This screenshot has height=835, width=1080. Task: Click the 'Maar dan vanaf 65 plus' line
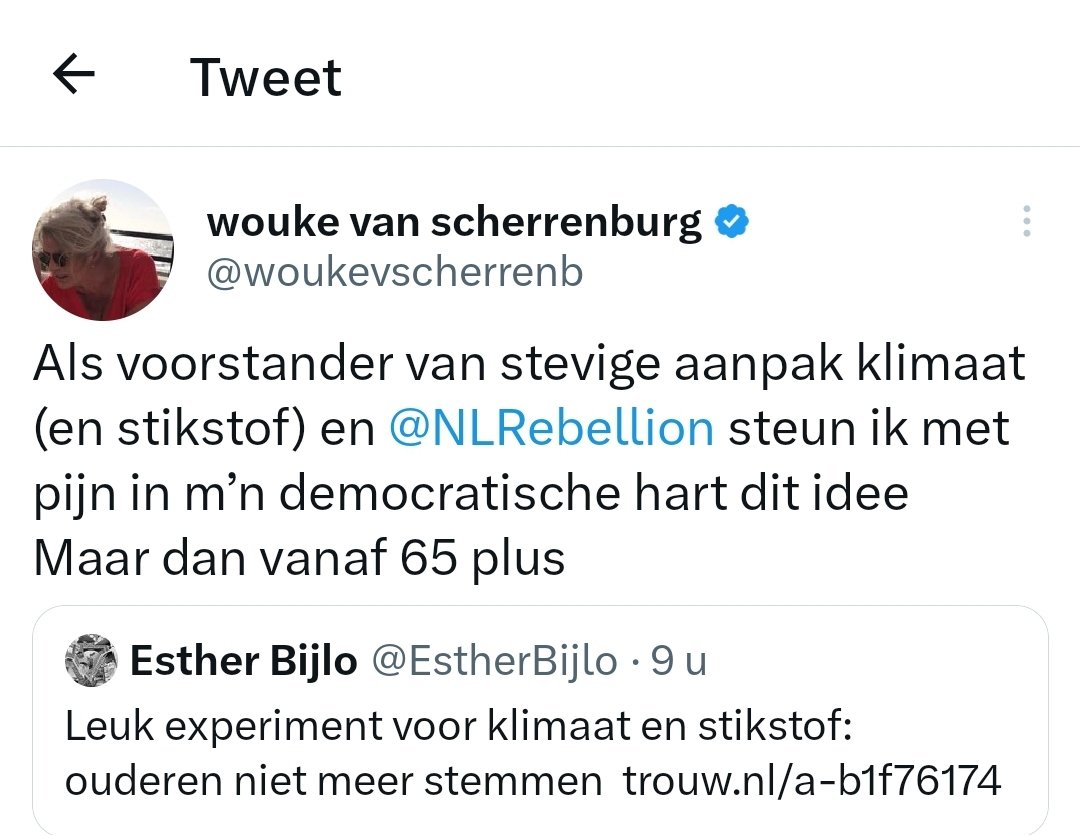point(299,557)
